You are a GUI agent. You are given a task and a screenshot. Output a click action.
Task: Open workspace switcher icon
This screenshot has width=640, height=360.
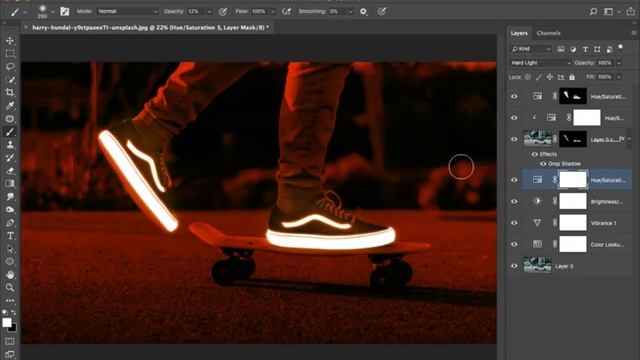pyautogui.click(x=609, y=11)
